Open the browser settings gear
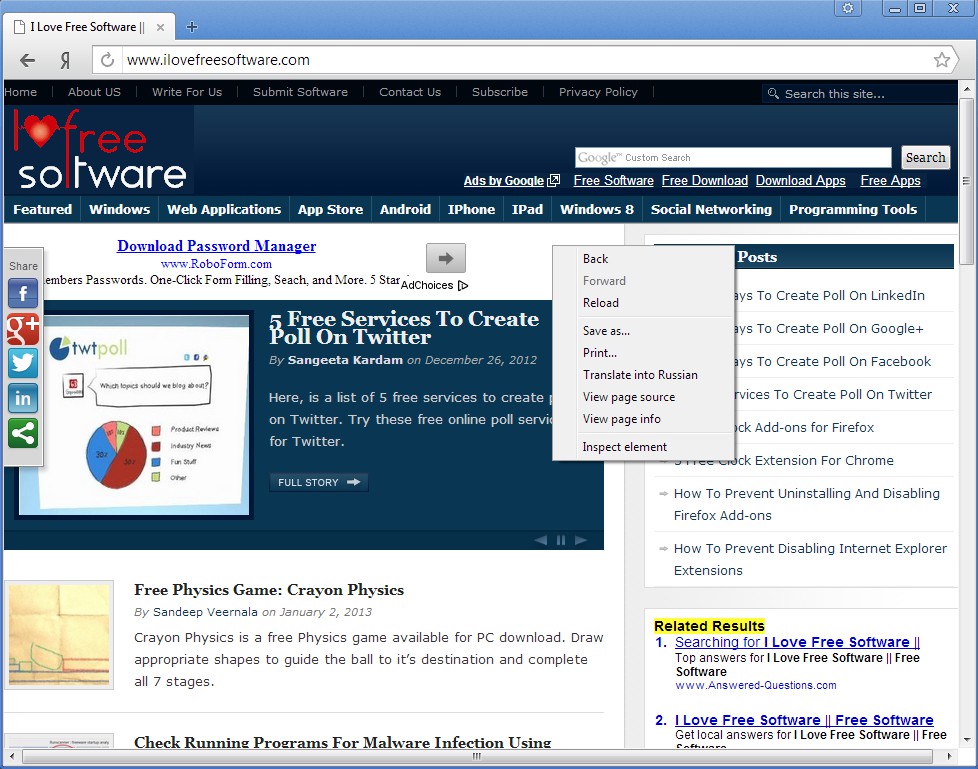 click(848, 8)
